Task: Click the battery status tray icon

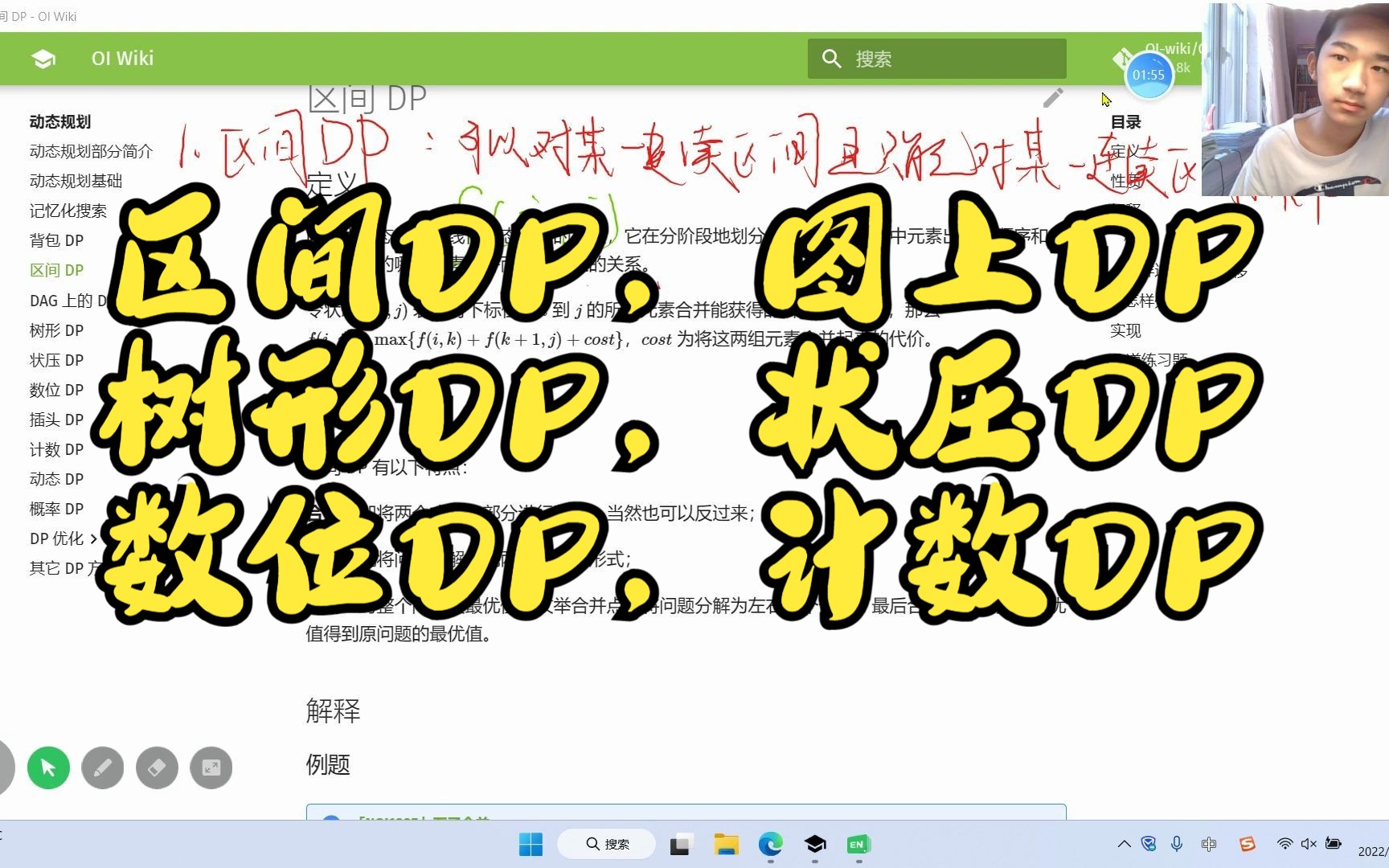Action: point(1334,844)
